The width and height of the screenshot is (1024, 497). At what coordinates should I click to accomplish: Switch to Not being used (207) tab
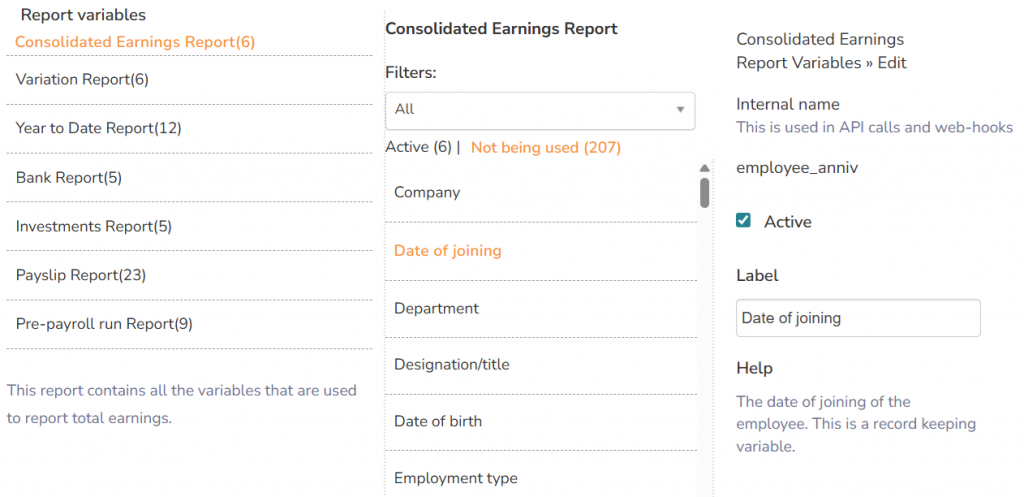(546, 148)
